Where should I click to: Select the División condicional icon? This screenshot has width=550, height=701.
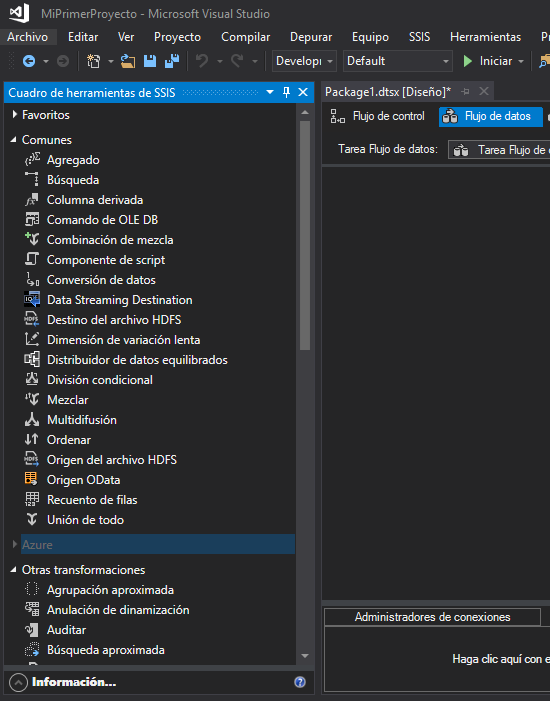[x=32, y=380]
